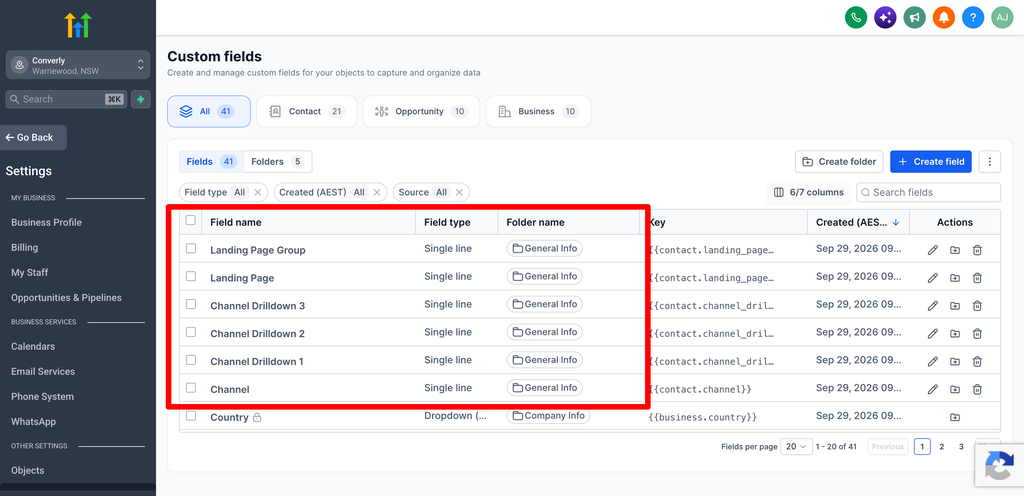The height and width of the screenshot is (496, 1024).
Task: Move the Channel field to folder
Action: click(x=955, y=390)
